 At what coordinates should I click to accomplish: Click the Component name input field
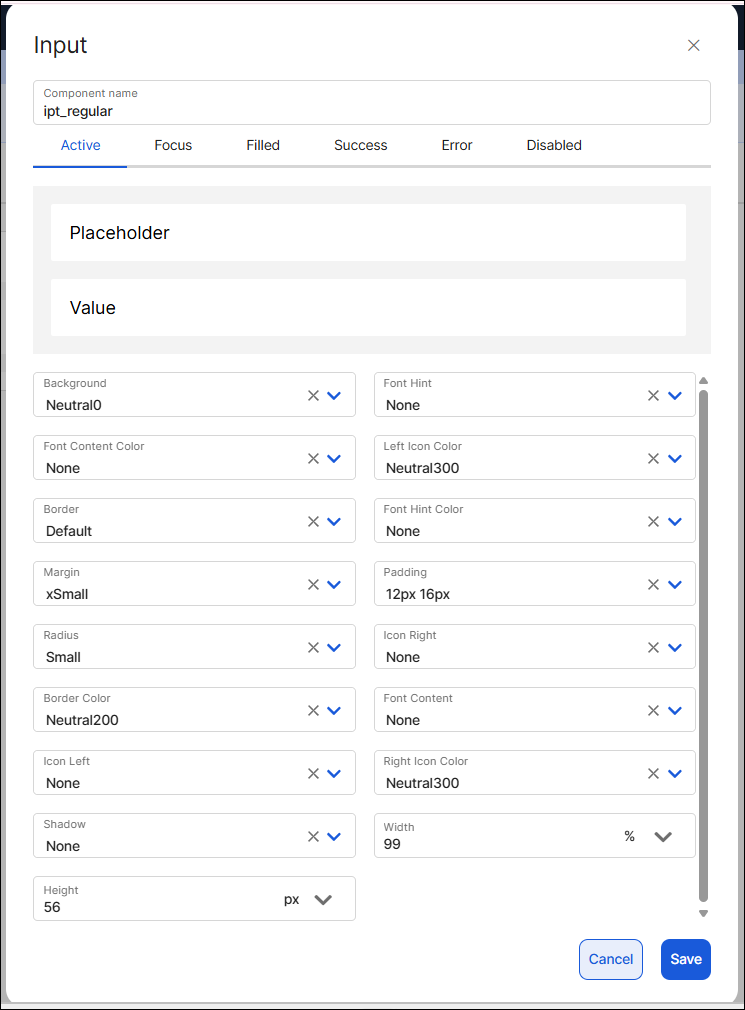point(371,110)
